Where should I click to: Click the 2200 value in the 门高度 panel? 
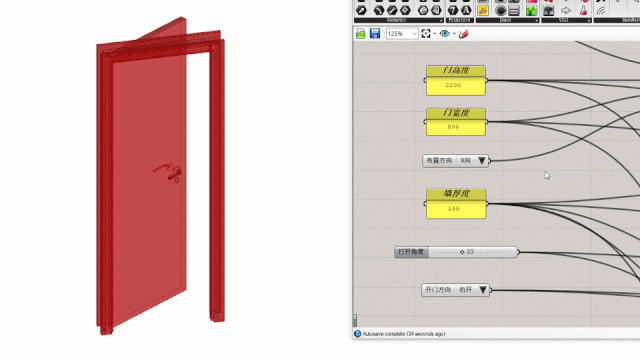click(x=453, y=85)
